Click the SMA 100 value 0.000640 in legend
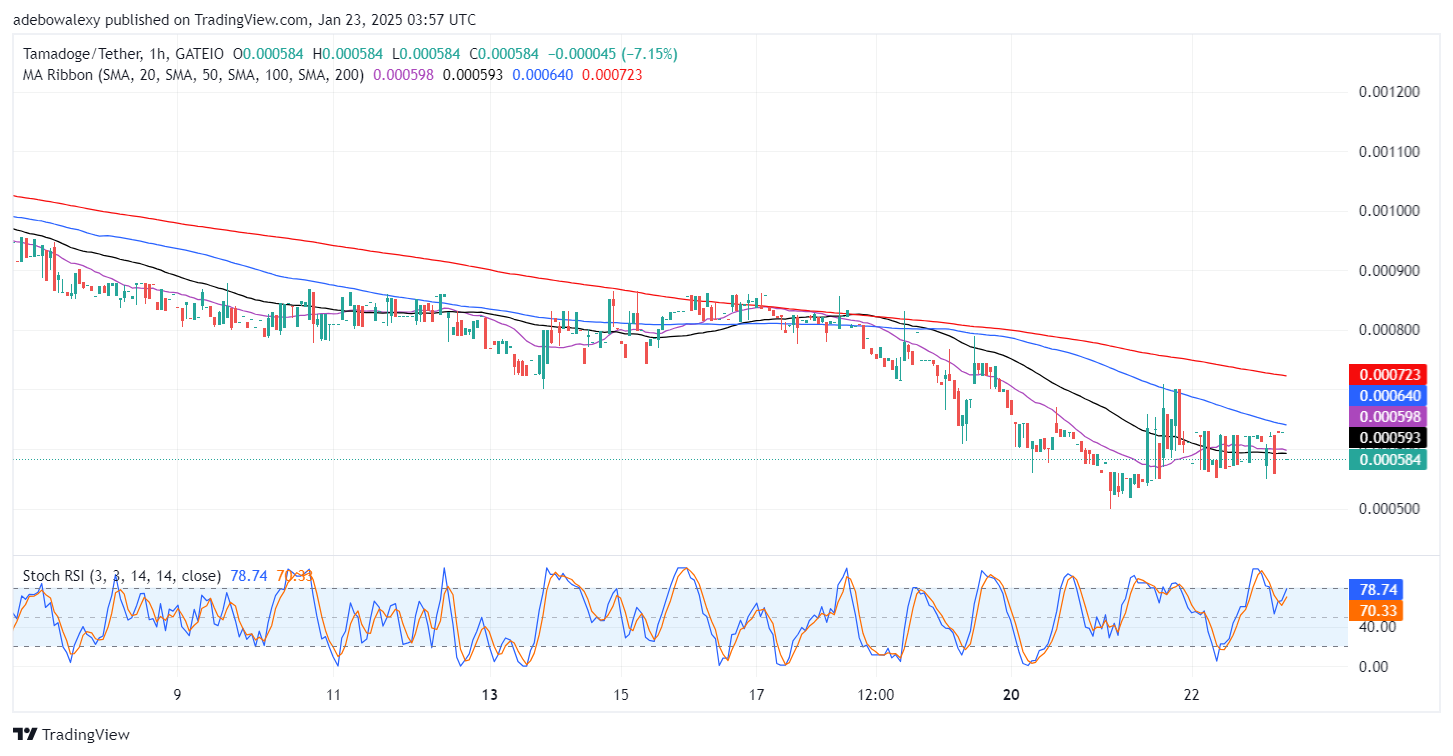 [542, 75]
